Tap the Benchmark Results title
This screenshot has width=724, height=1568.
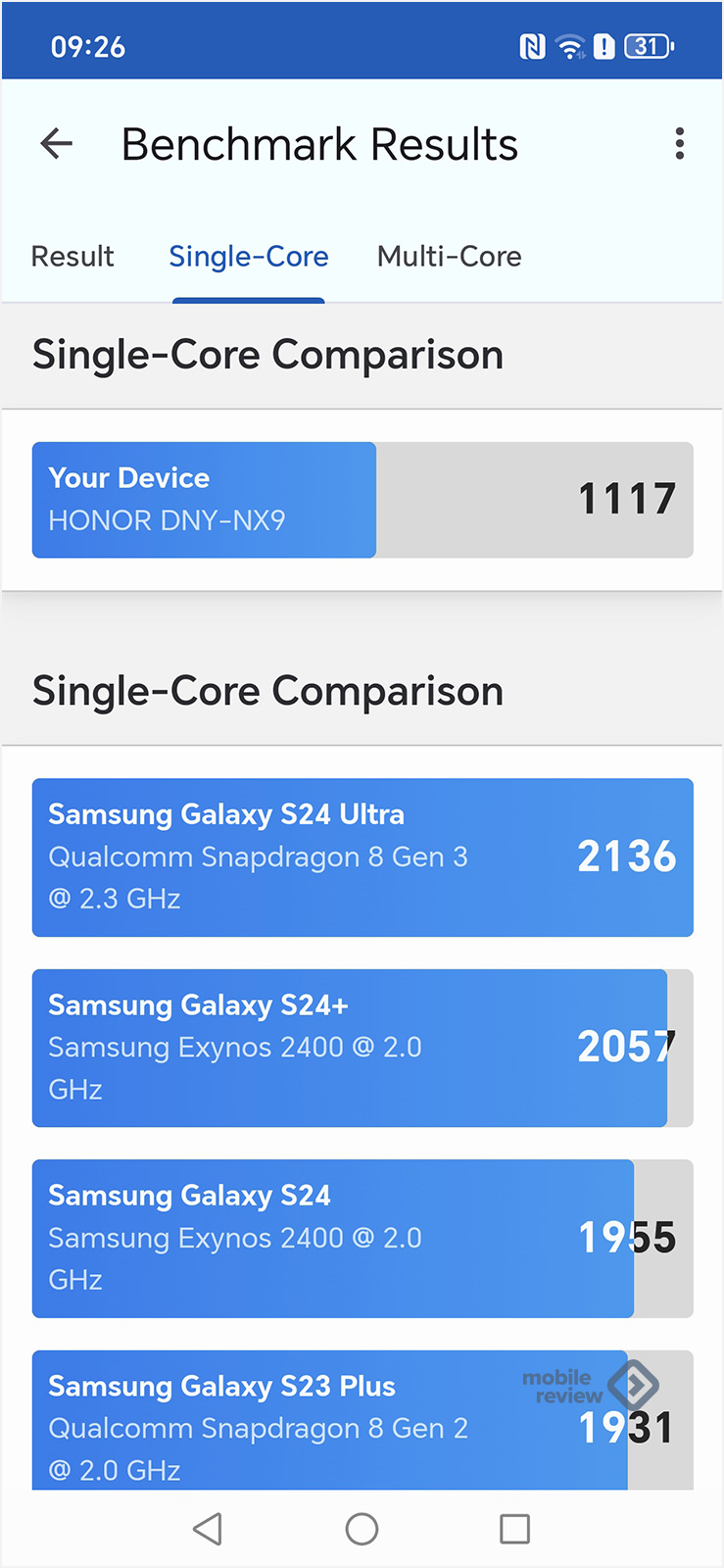click(319, 144)
